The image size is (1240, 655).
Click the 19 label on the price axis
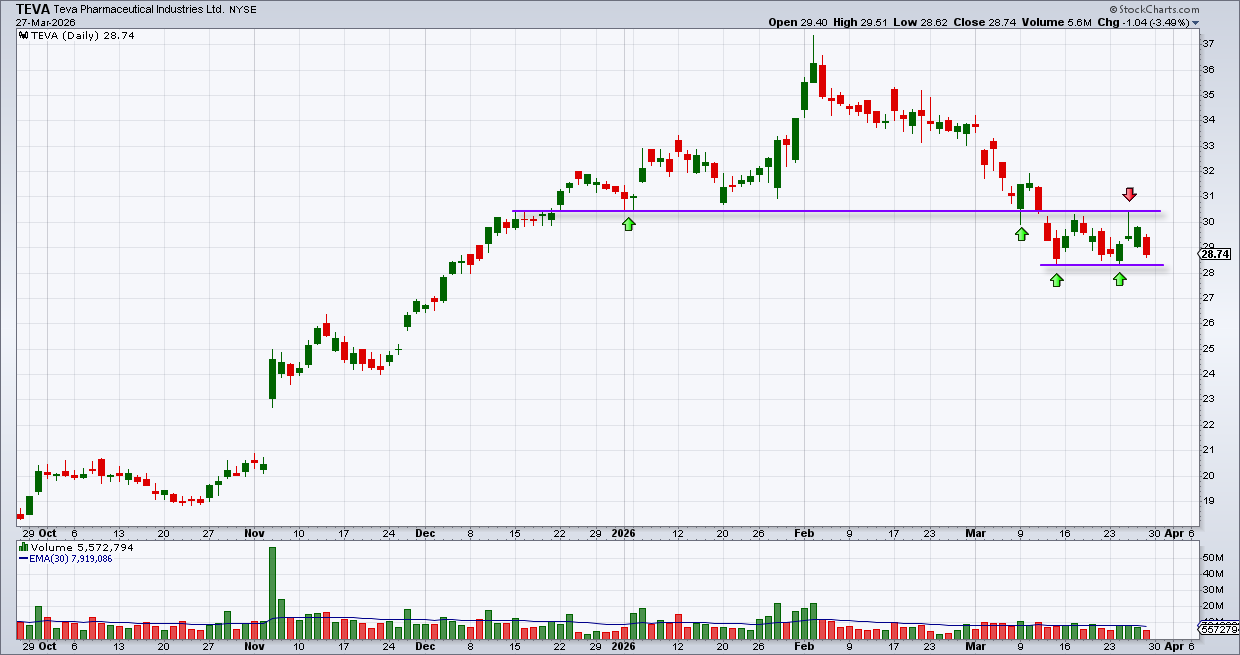(1207, 500)
